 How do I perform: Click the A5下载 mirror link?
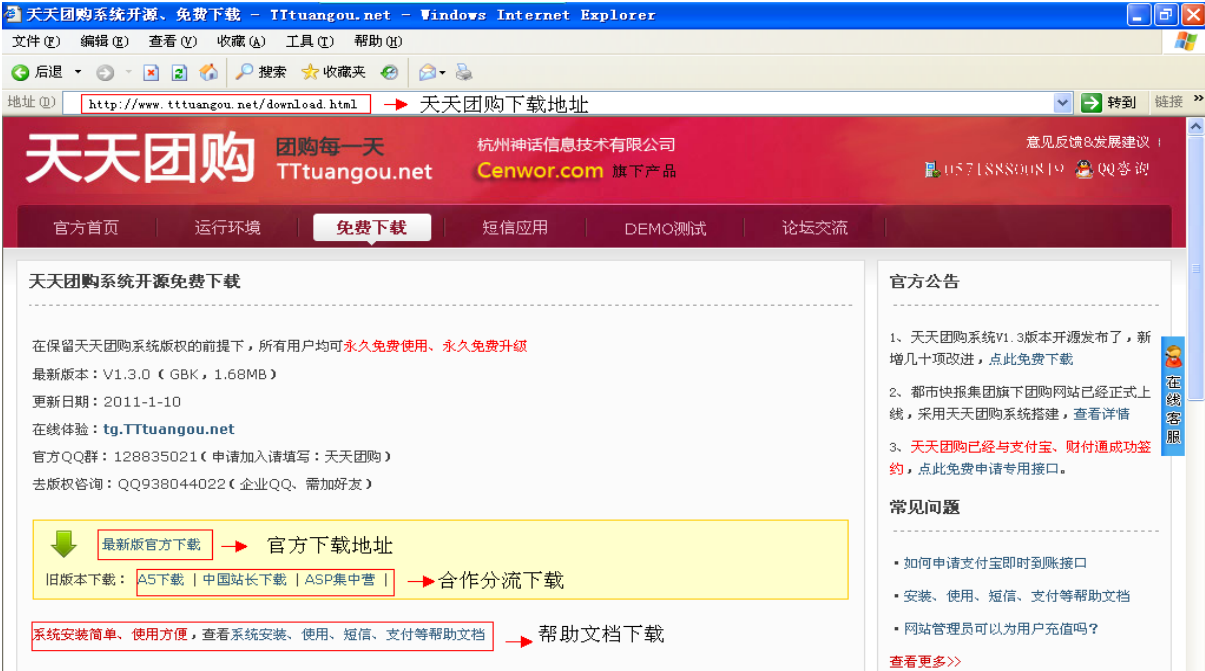tap(161, 579)
